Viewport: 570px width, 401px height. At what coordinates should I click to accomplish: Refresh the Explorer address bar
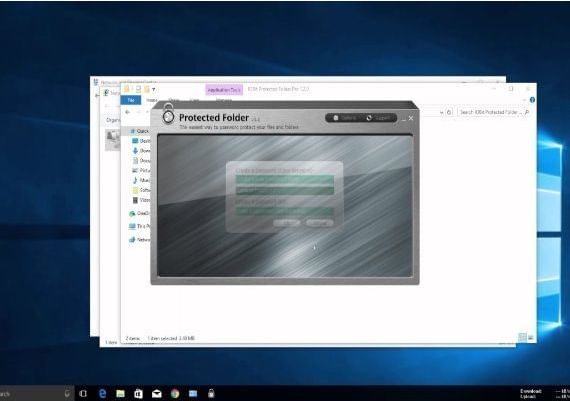tap(449, 112)
